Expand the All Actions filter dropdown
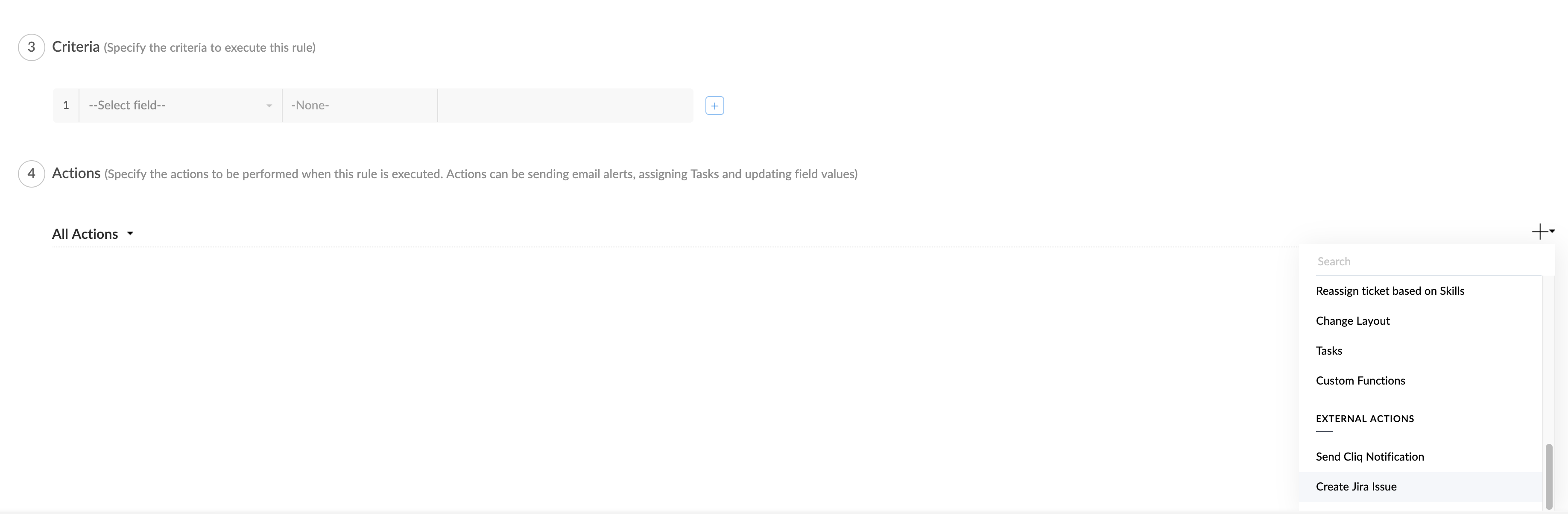This screenshot has height=517, width=1568. click(93, 234)
